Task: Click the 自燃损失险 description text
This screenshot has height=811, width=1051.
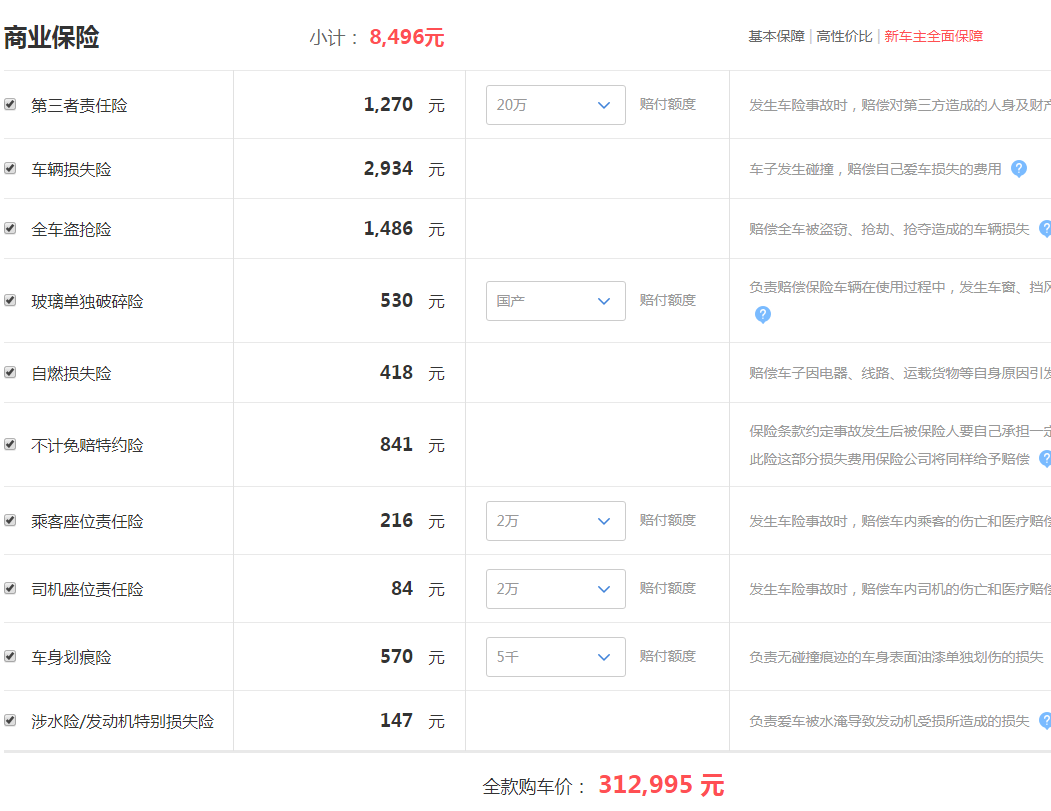Action: click(900, 373)
